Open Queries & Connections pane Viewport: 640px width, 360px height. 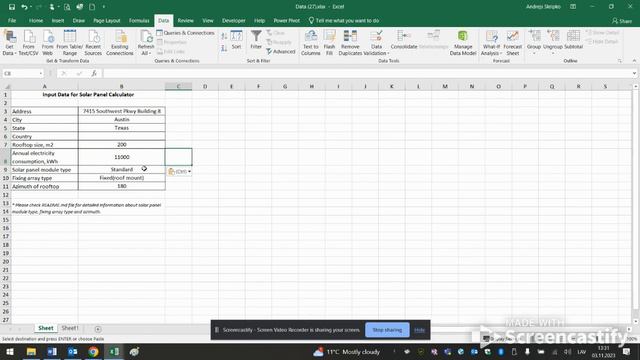point(185,33)
